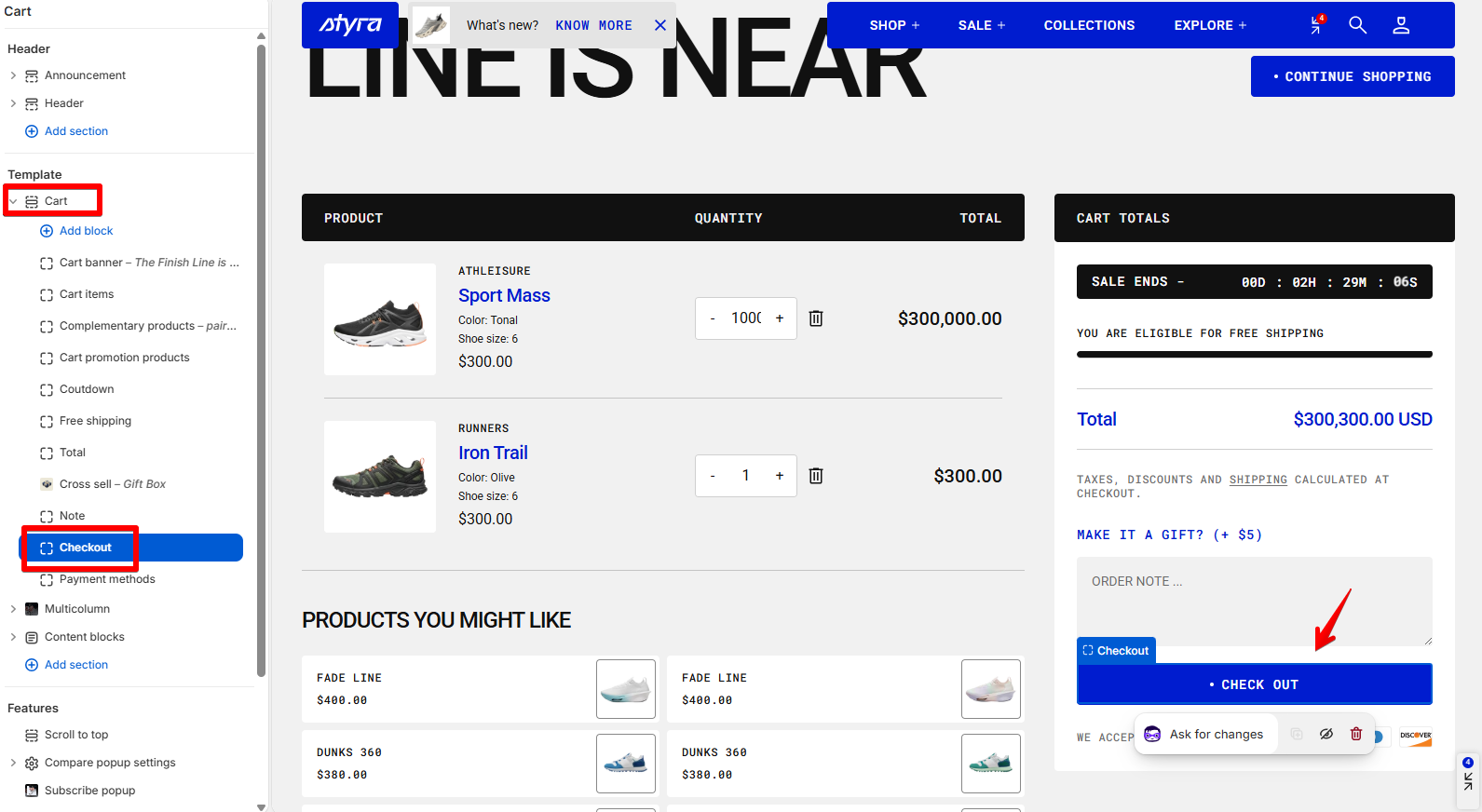Collapse the Cart template section

tap(13, 201)
